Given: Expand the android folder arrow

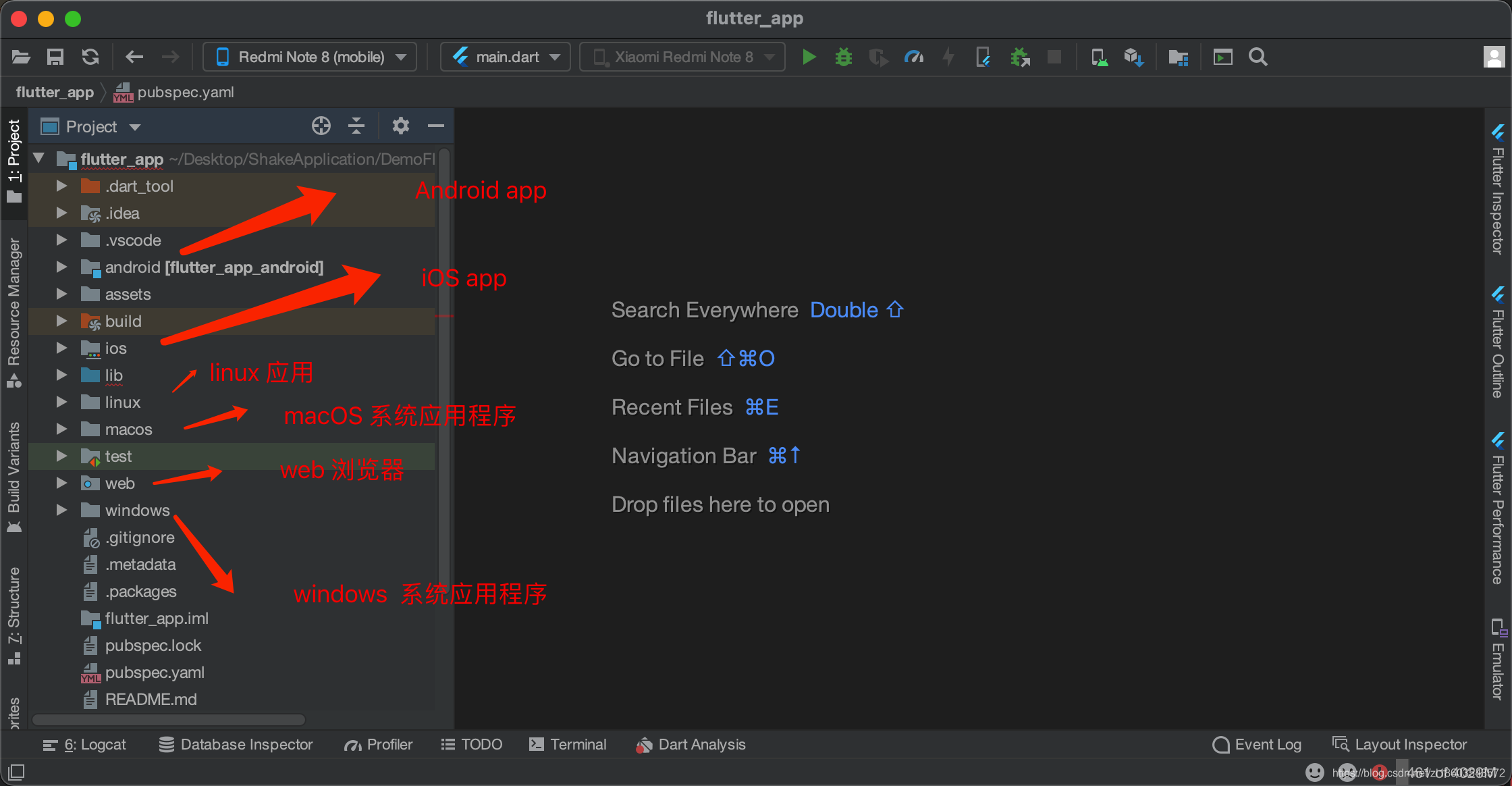Looking at the screenshot, I should (61, 267).
